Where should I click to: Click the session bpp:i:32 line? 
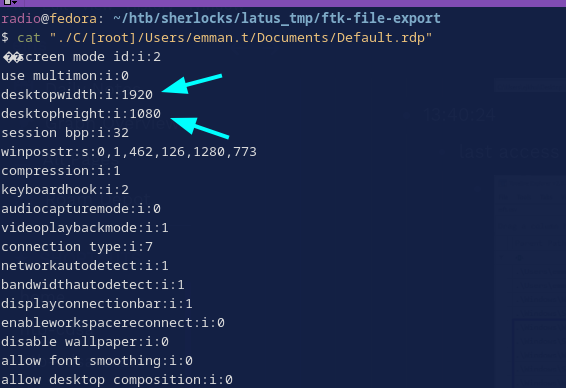pos(65,132)
